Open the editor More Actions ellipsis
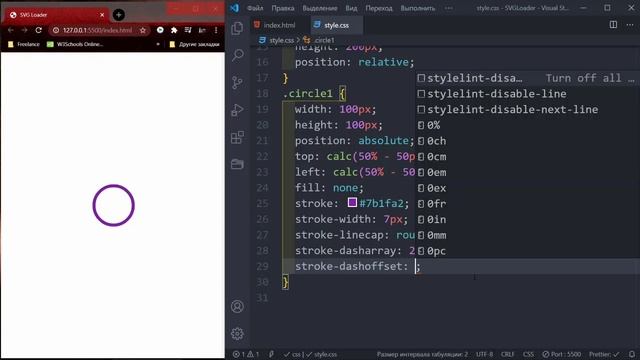The width and height of the screenshot is (640, 360). point(630,25)
